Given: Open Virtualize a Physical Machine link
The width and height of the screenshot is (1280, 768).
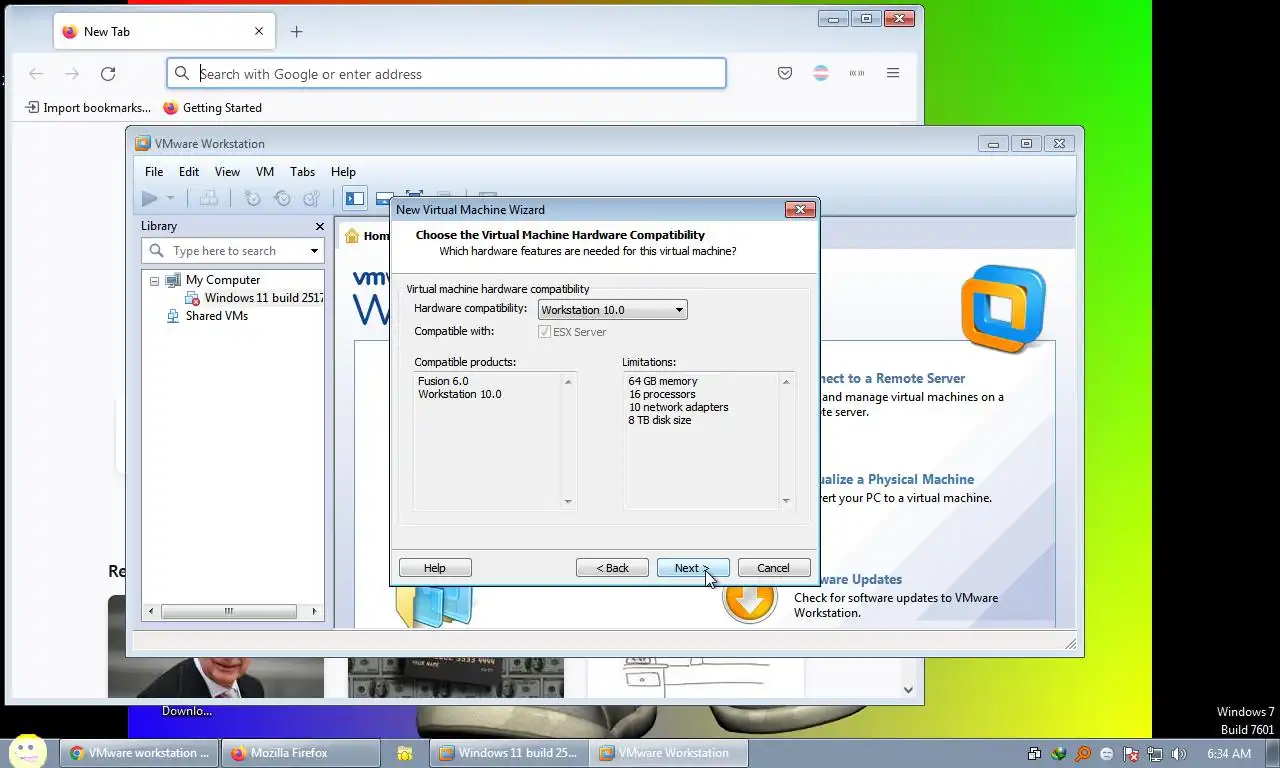Looking at the screenshot, I should point(897,480).
